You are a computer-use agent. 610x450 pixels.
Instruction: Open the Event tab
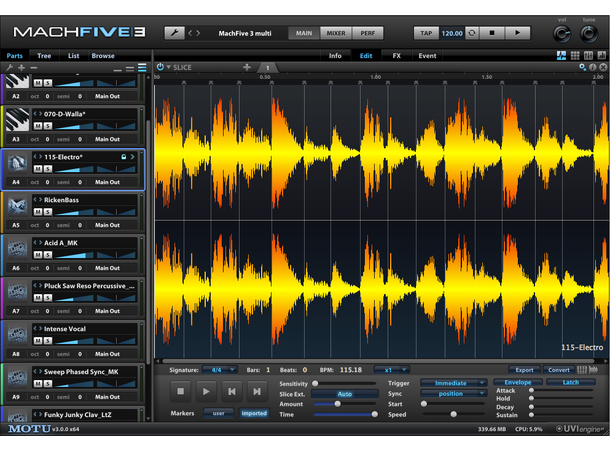427,56
